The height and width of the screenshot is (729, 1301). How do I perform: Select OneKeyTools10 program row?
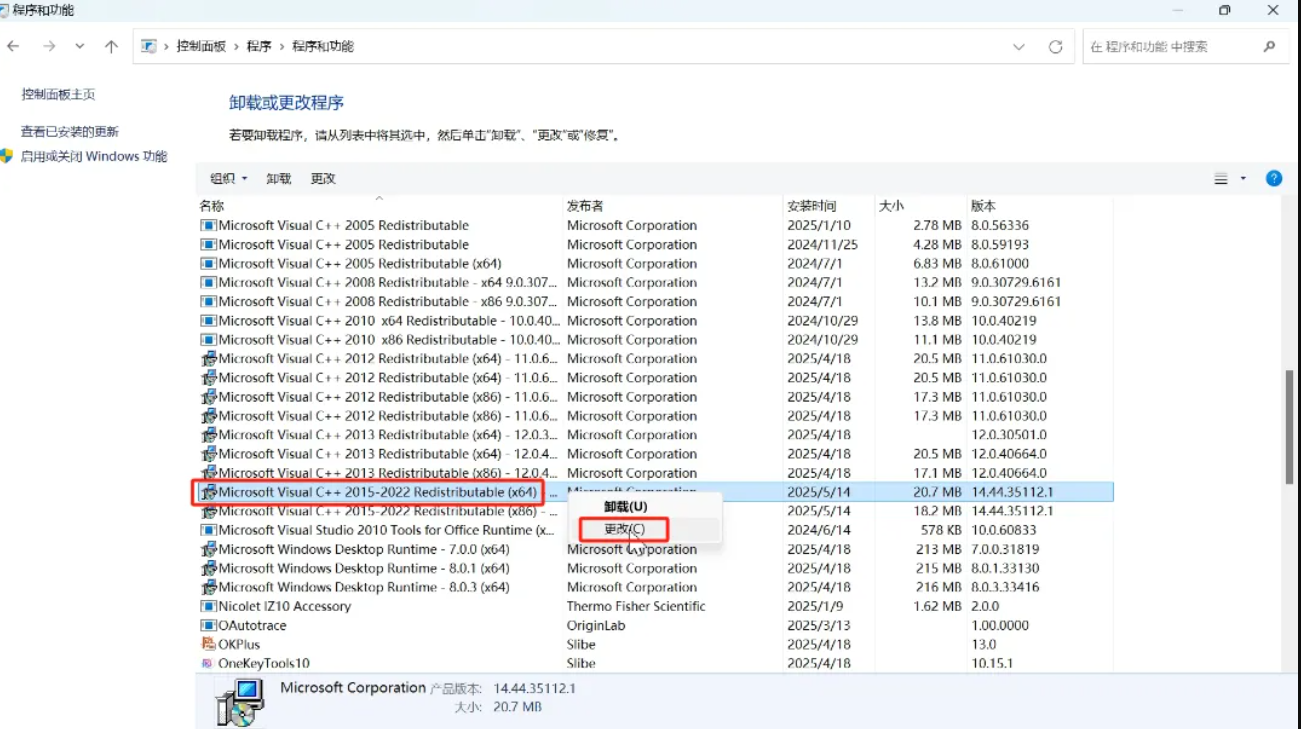point(656,663)
